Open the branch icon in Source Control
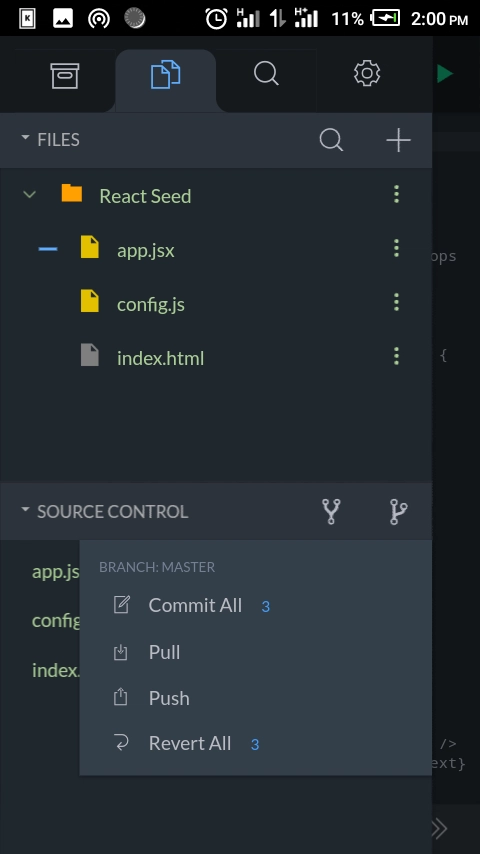 pos(398,511)
